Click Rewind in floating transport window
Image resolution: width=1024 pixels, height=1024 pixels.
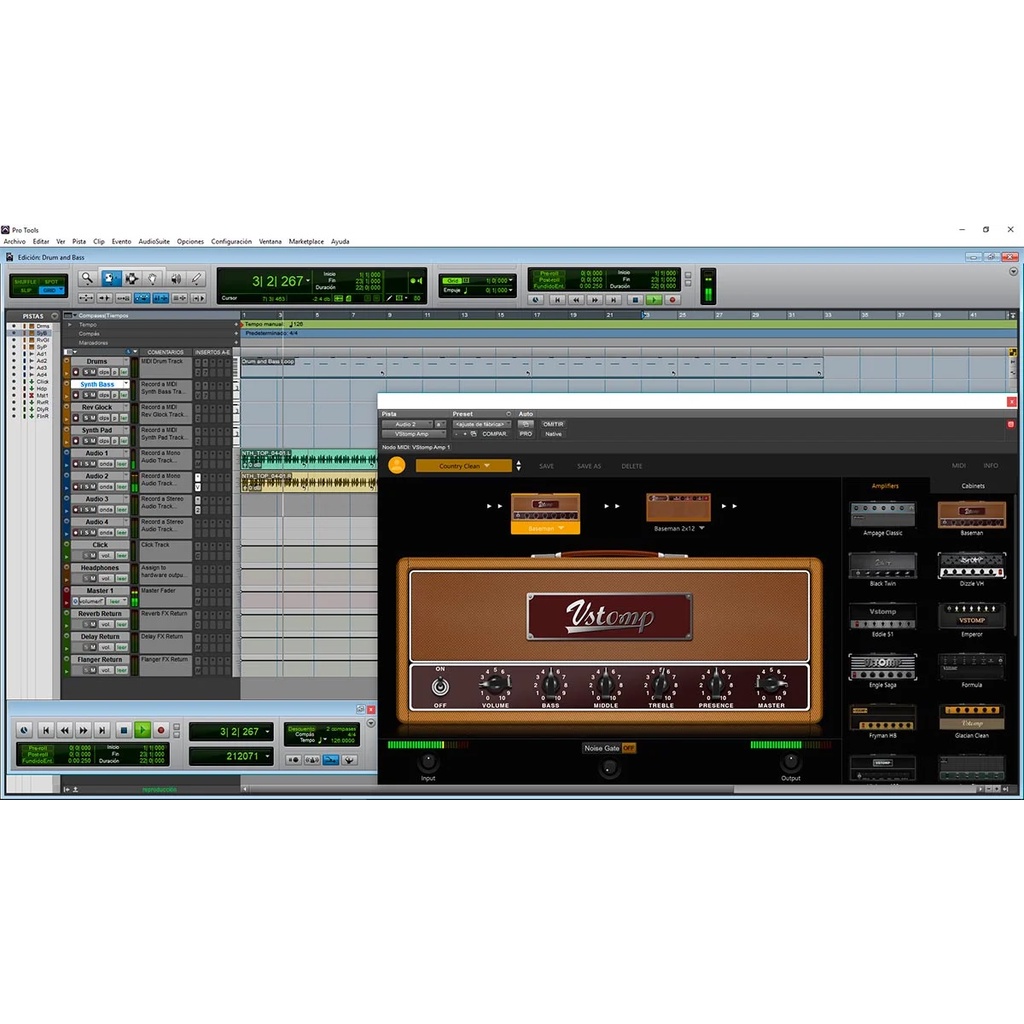pyautogui.click(x=64, y=730)
